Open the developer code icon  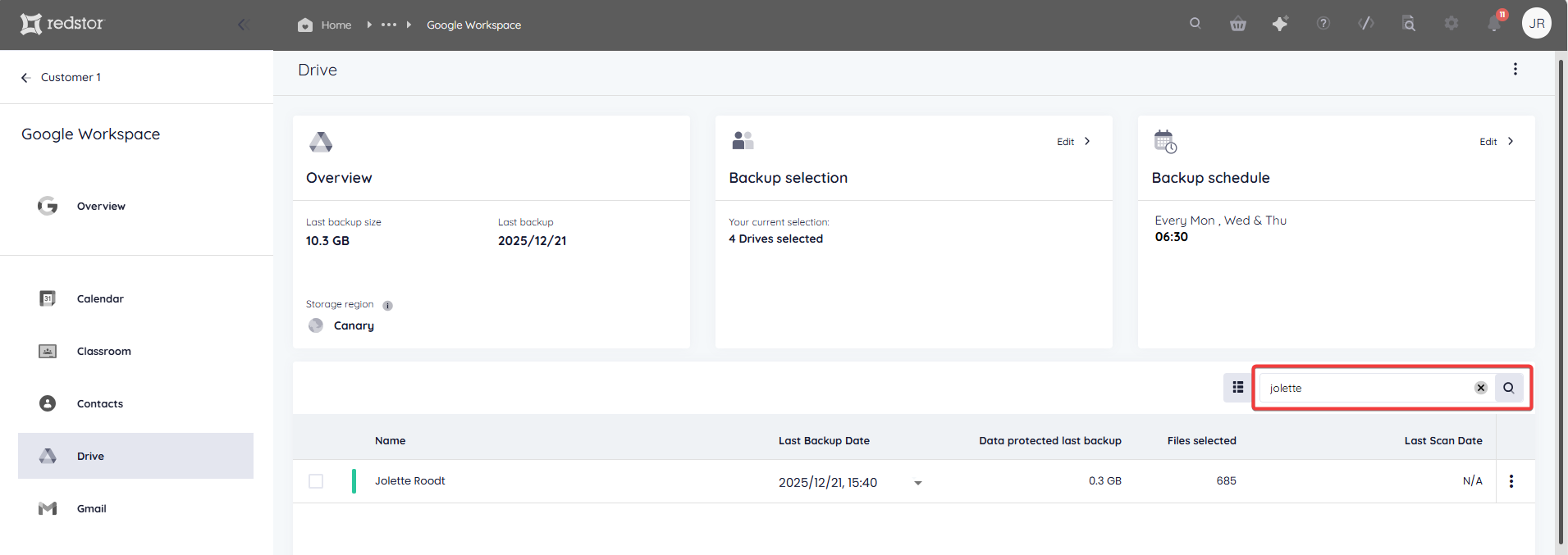tap(1365, 24)
